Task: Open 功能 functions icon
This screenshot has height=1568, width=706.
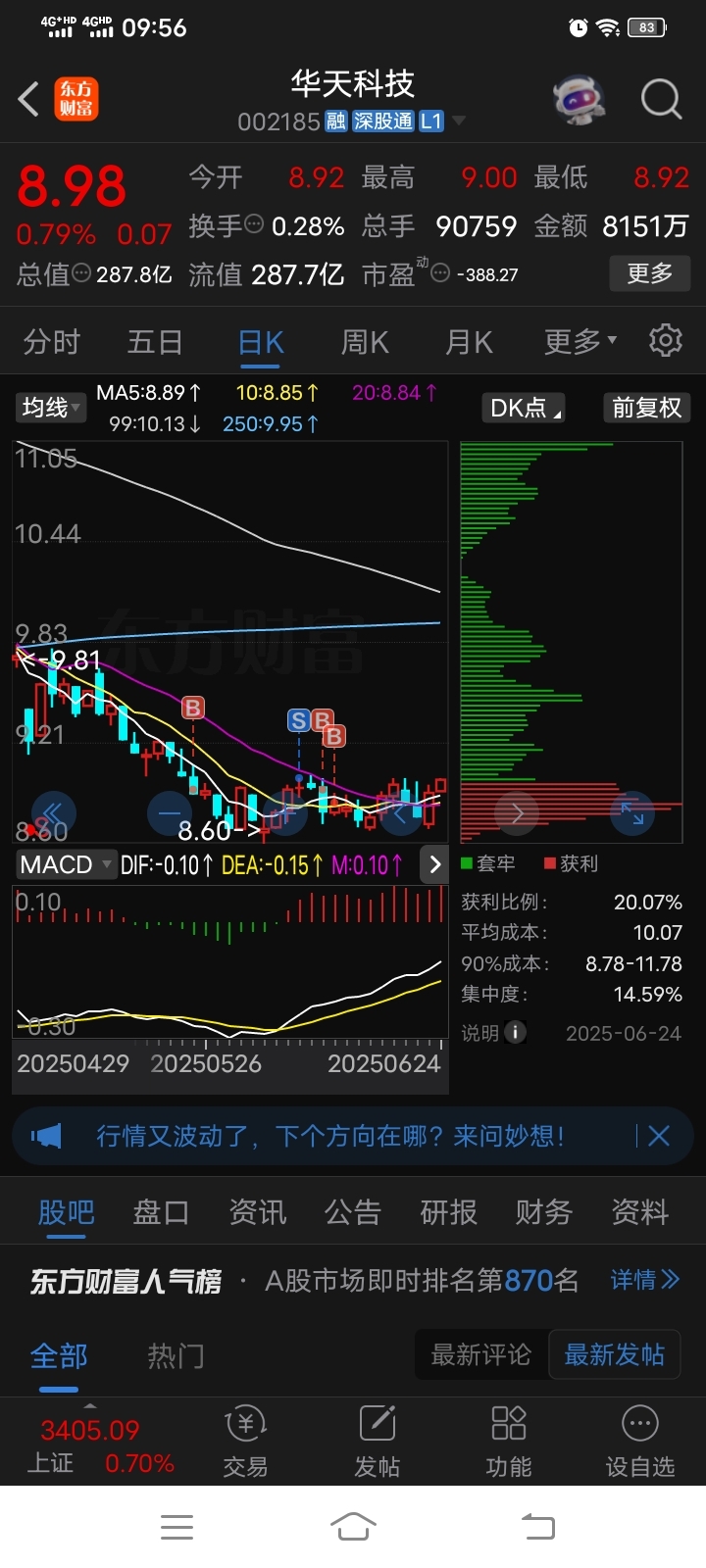Action: pyautogui.click(x=508, y=1442)
